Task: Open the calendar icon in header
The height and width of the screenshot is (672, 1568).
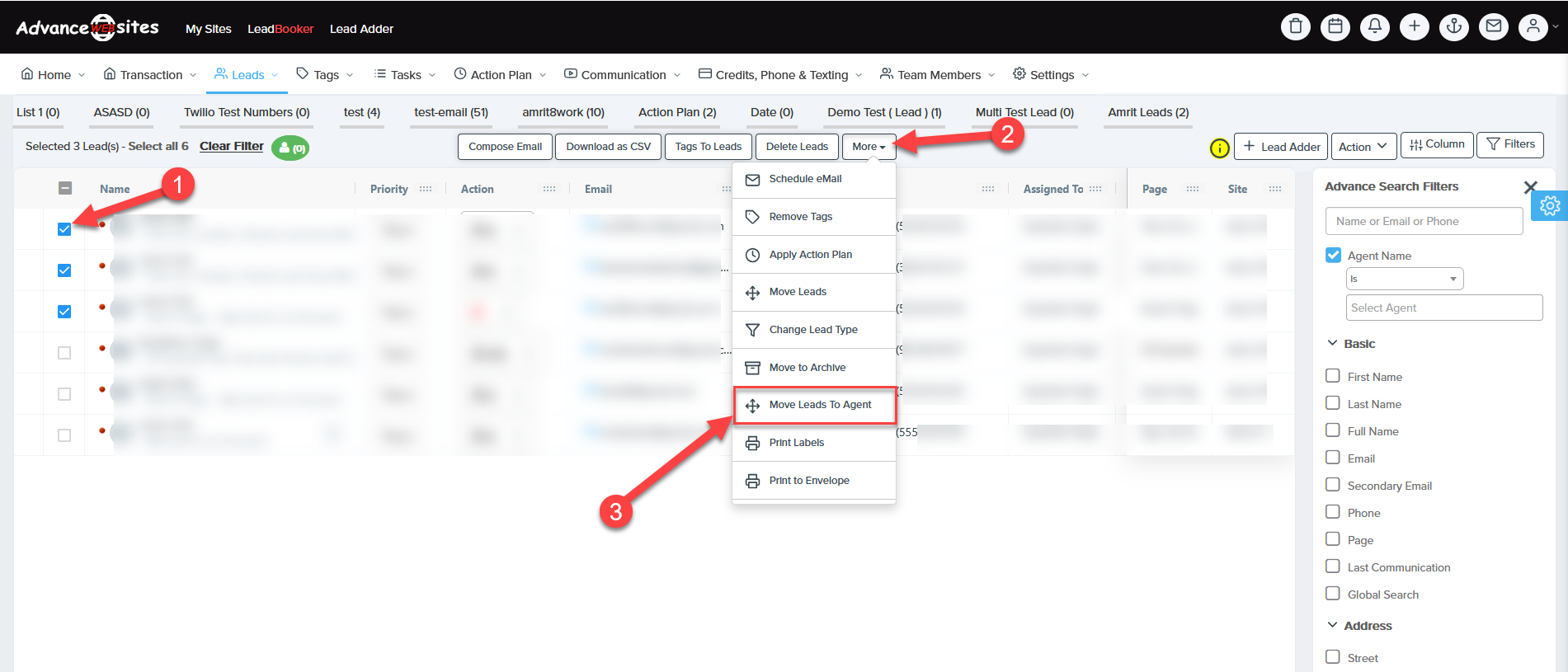Action: point(1335,26)
